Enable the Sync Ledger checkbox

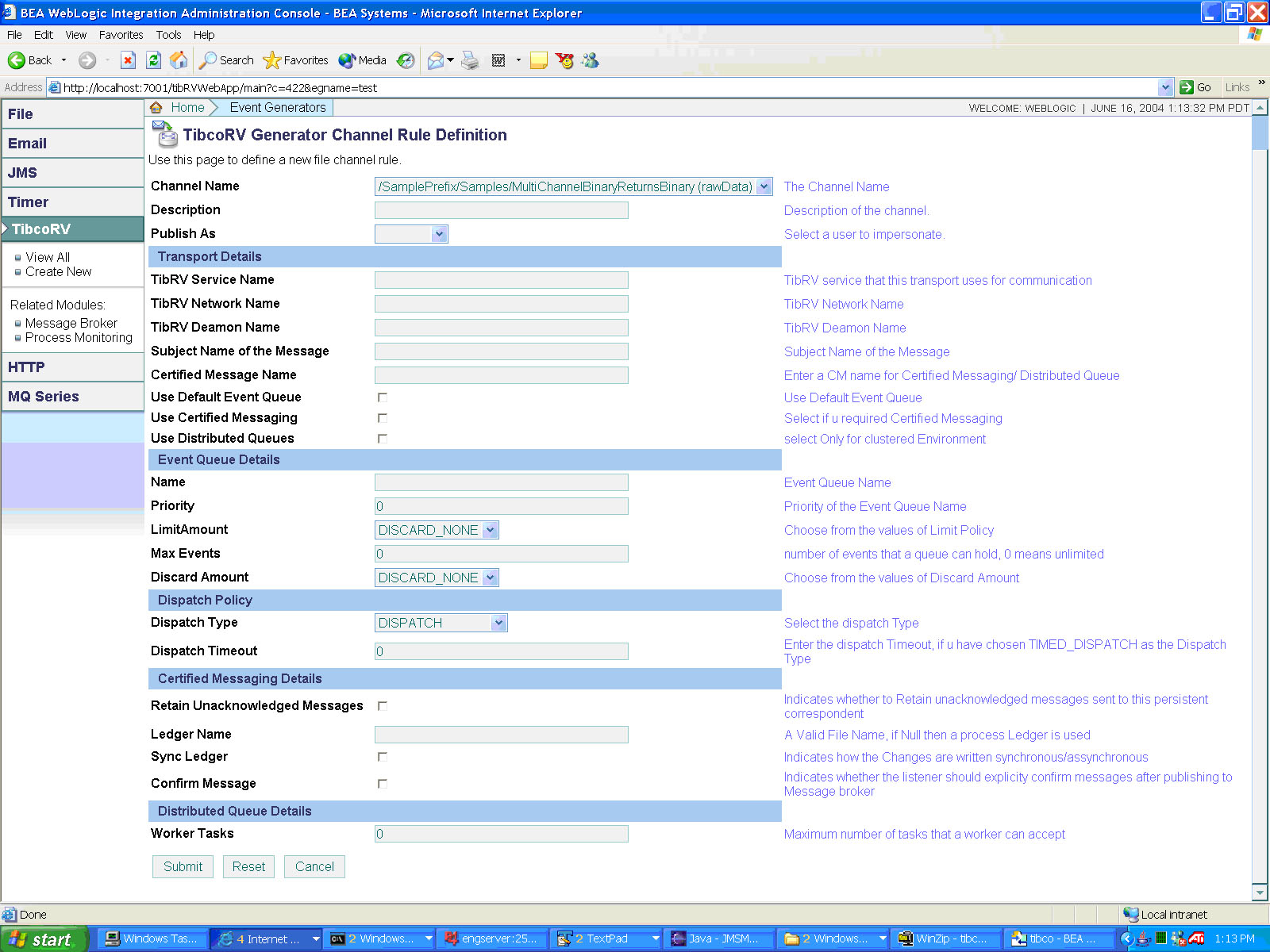[383, 757]
